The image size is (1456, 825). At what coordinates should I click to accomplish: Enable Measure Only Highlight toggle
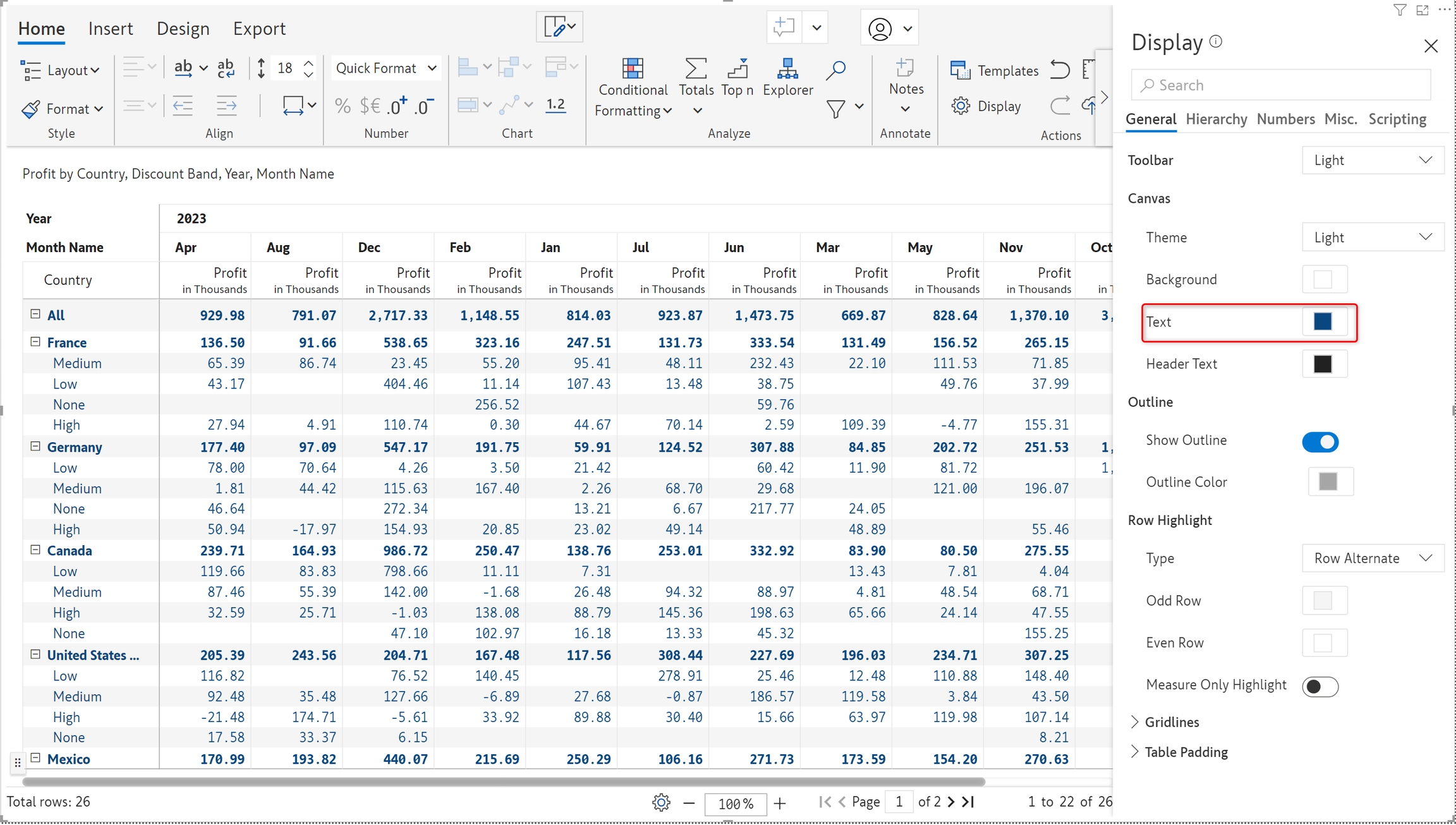click(x=1319, y=687)
